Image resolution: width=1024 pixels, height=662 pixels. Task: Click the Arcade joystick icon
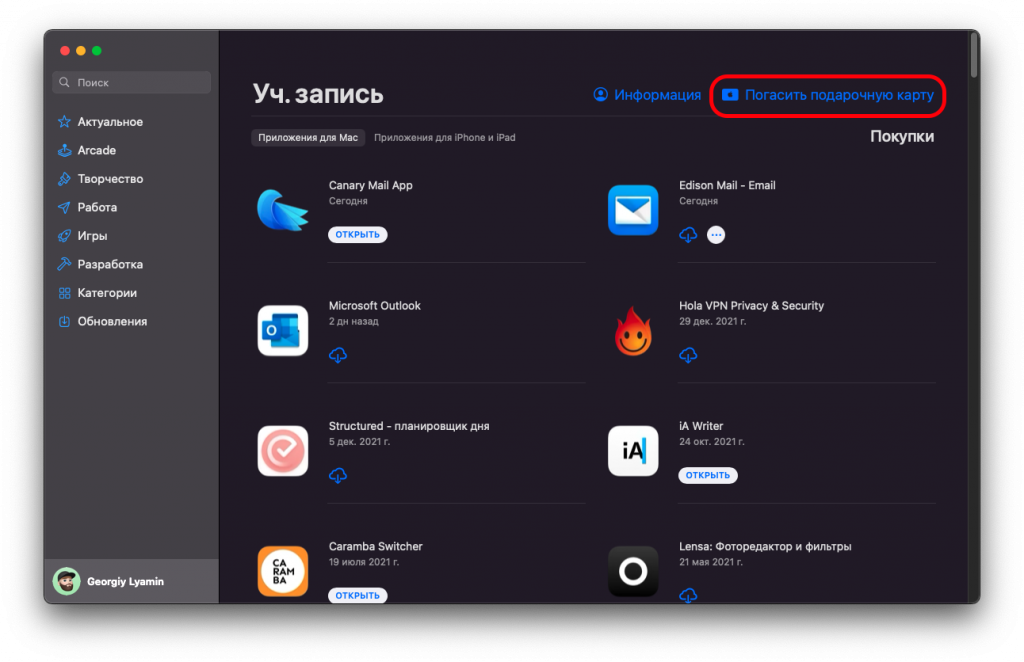tap(64, 150)
